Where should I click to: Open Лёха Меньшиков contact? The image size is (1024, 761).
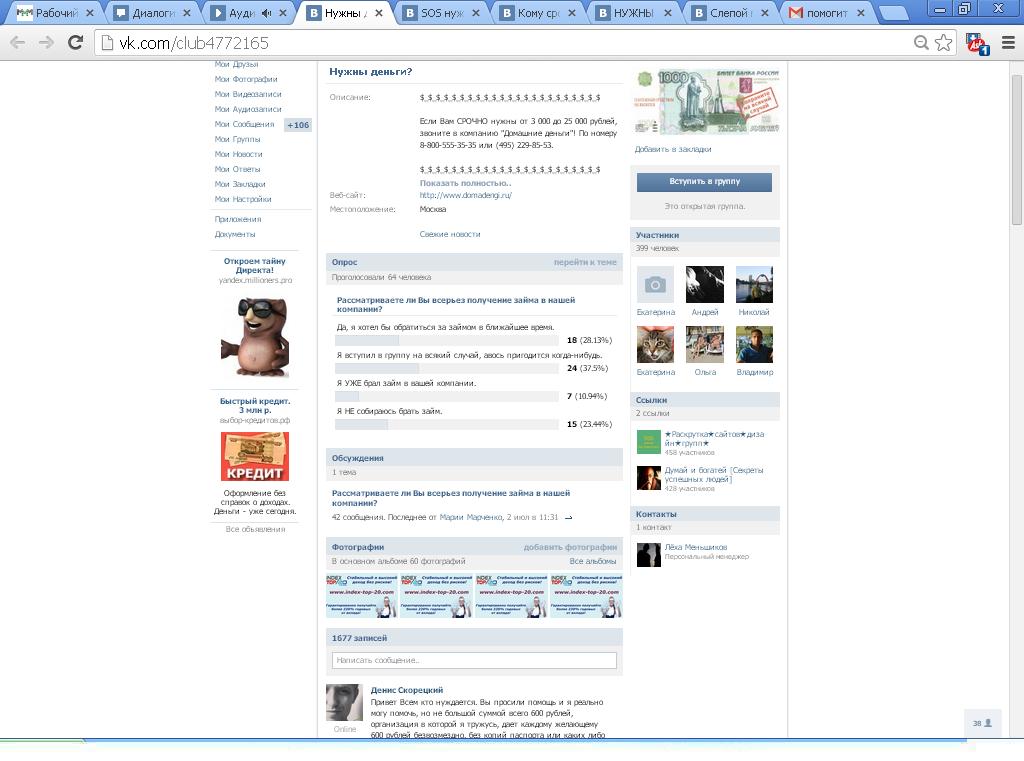click(x=696, y=547)
